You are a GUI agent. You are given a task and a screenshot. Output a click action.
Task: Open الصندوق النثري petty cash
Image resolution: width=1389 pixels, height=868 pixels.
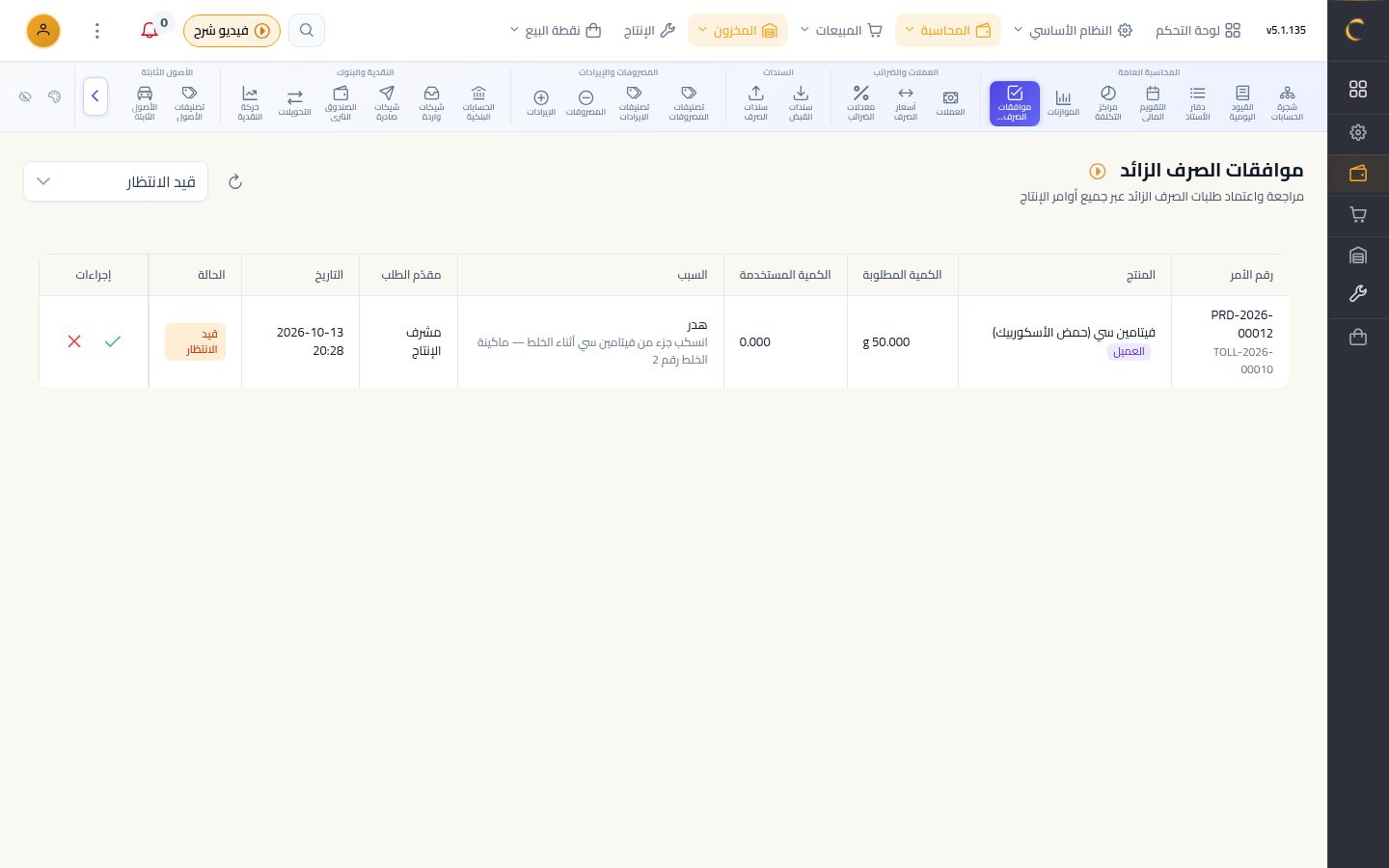tap(340, 103)
